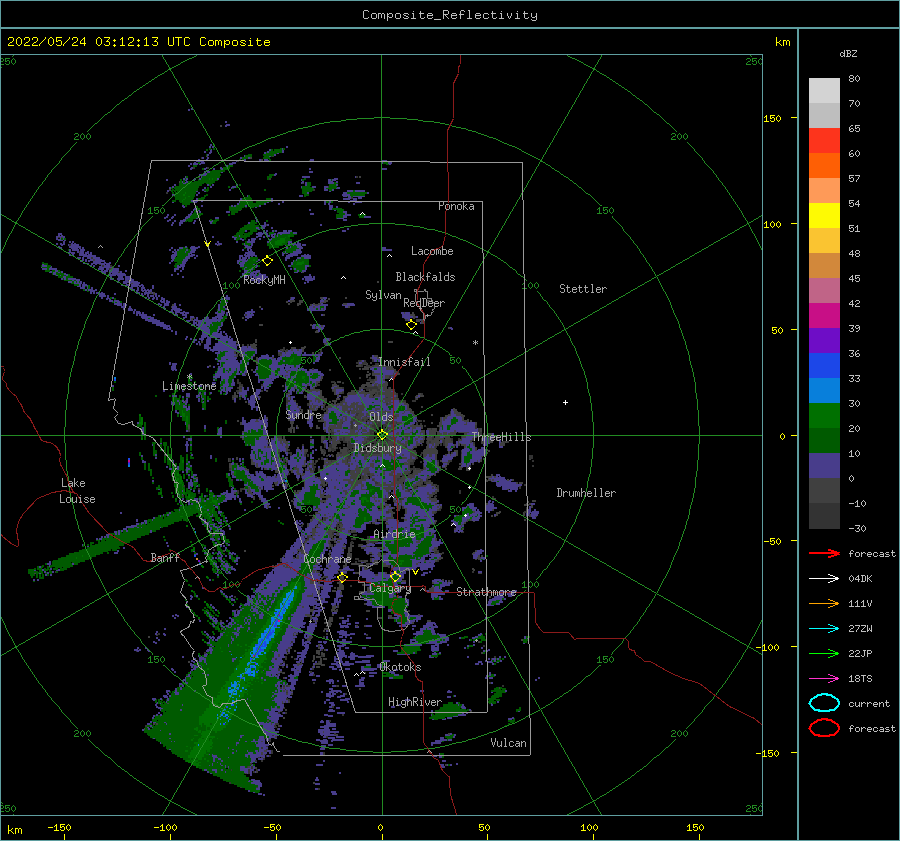Click the Cochrane town label
The height and width of the screenshot is (841, 900).
pos(327,559)
